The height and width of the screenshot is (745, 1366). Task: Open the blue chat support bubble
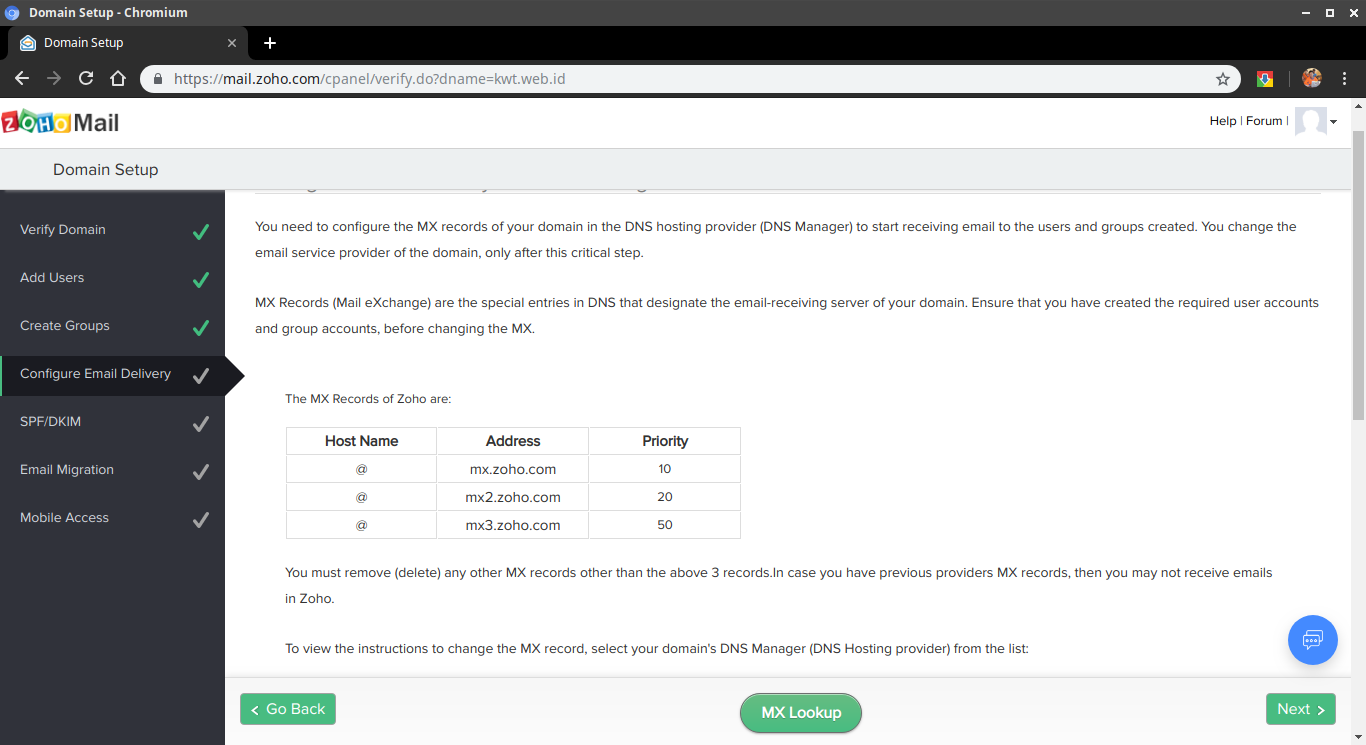1312,640
